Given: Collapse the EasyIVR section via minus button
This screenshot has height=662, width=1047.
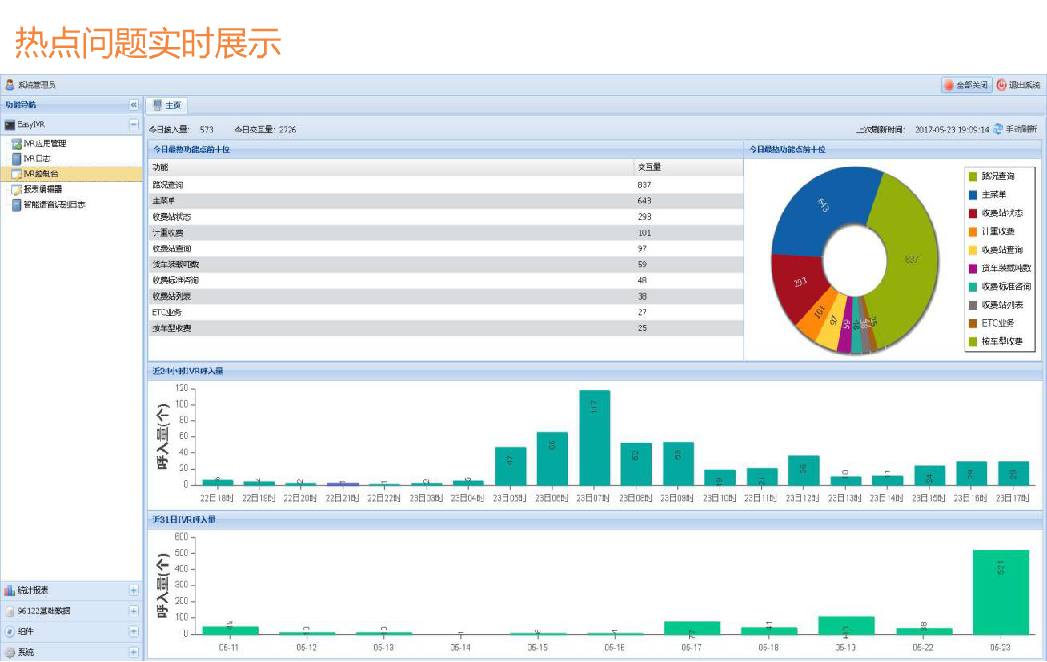Looking at the screenshot, I should click(x=133, y=125).
